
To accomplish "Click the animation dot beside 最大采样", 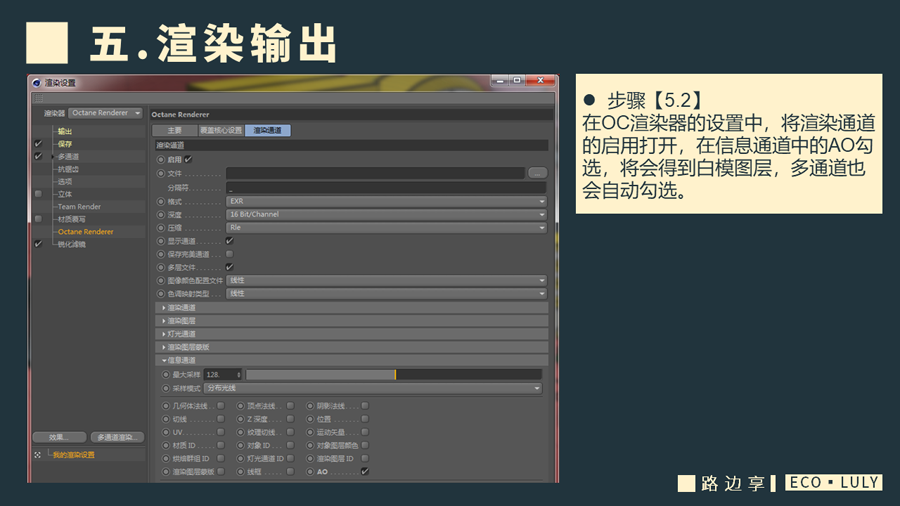I will click(x=166, y=375).
